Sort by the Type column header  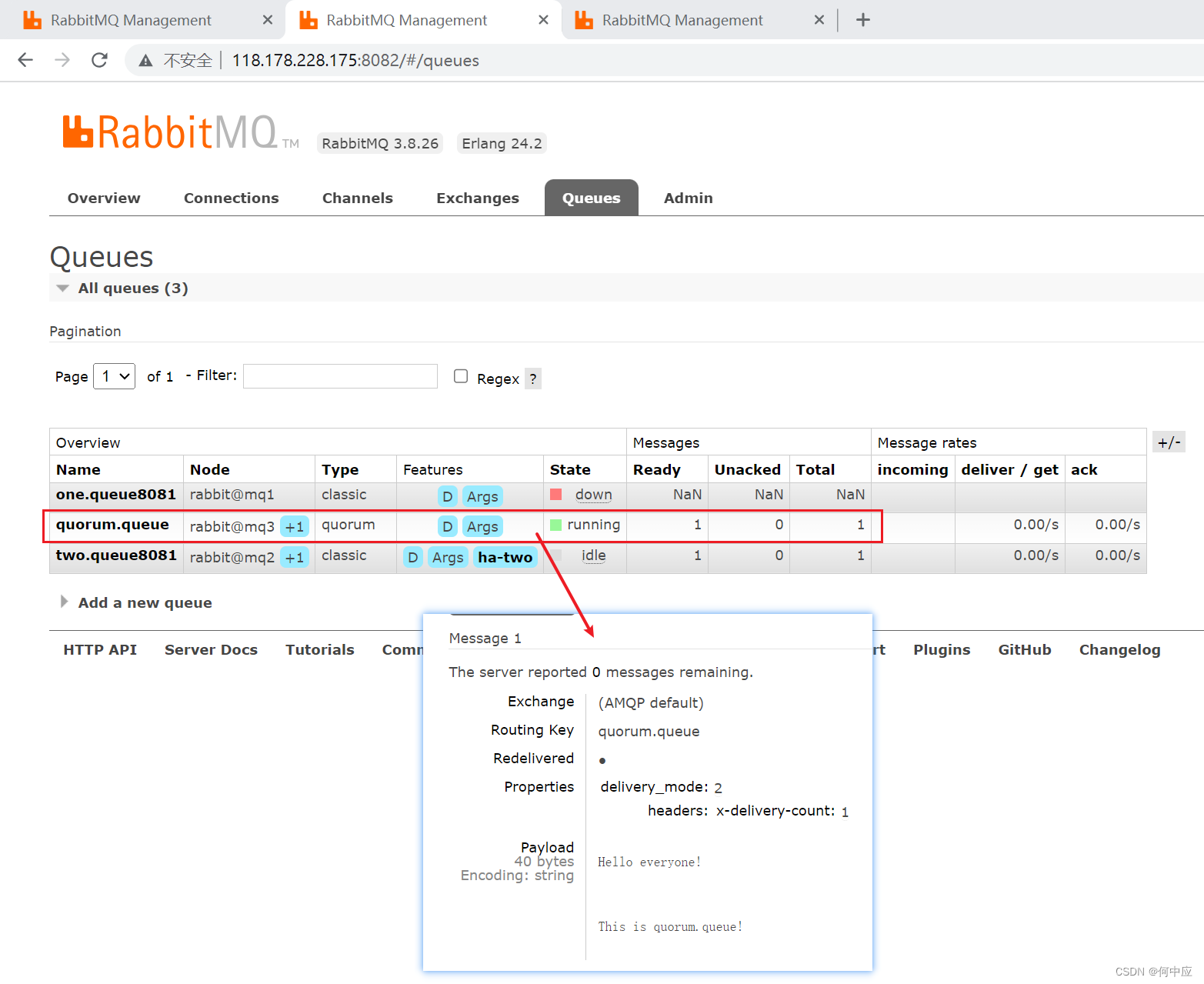coord(340,469)
